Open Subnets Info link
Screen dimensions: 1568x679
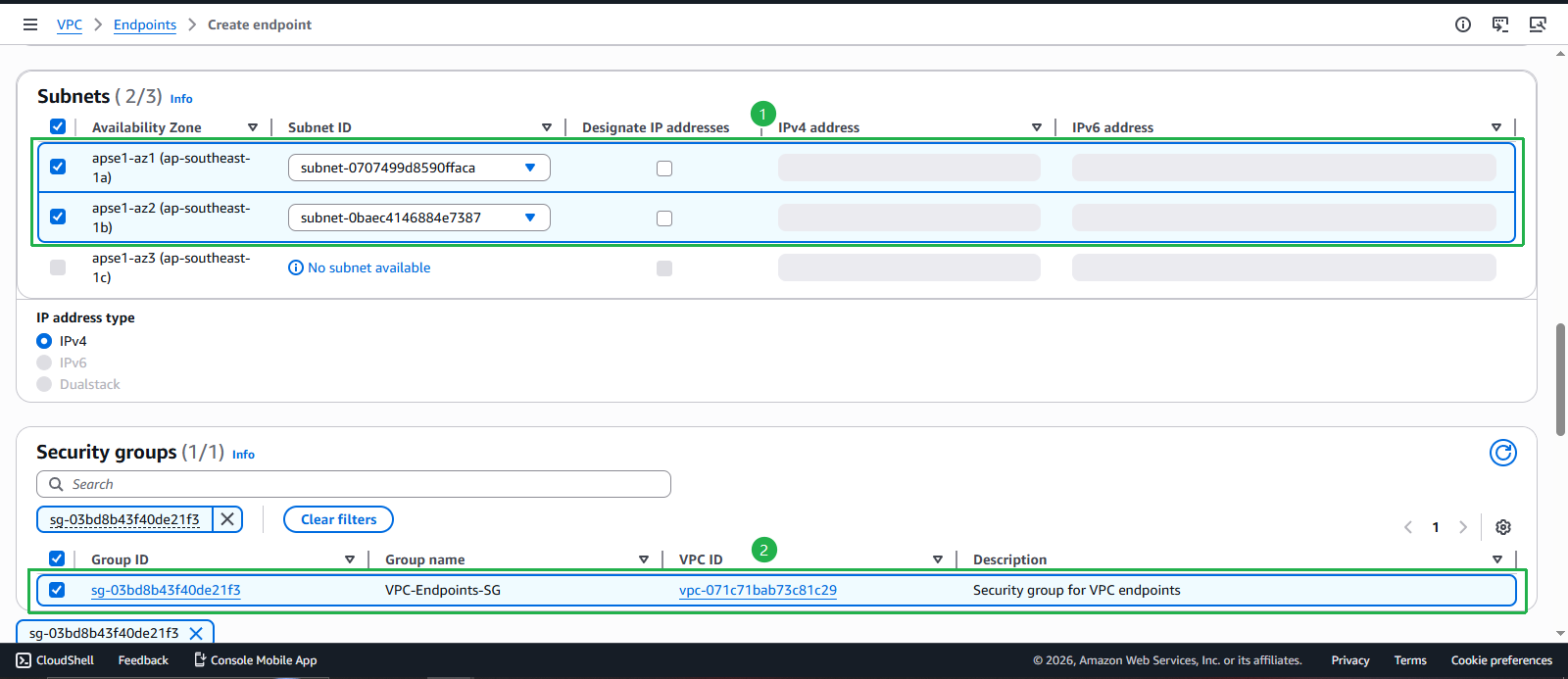click(181, 99)
